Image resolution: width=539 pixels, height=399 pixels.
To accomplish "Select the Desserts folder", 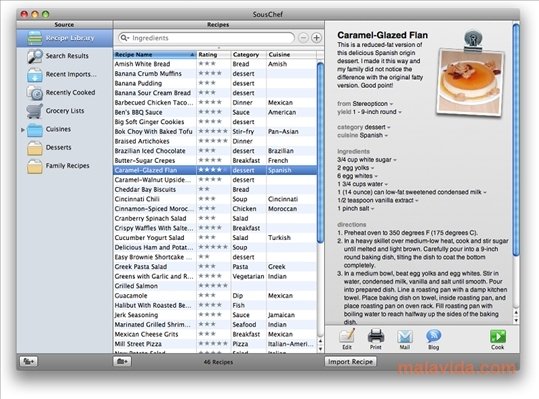I will tap(35, 148).
